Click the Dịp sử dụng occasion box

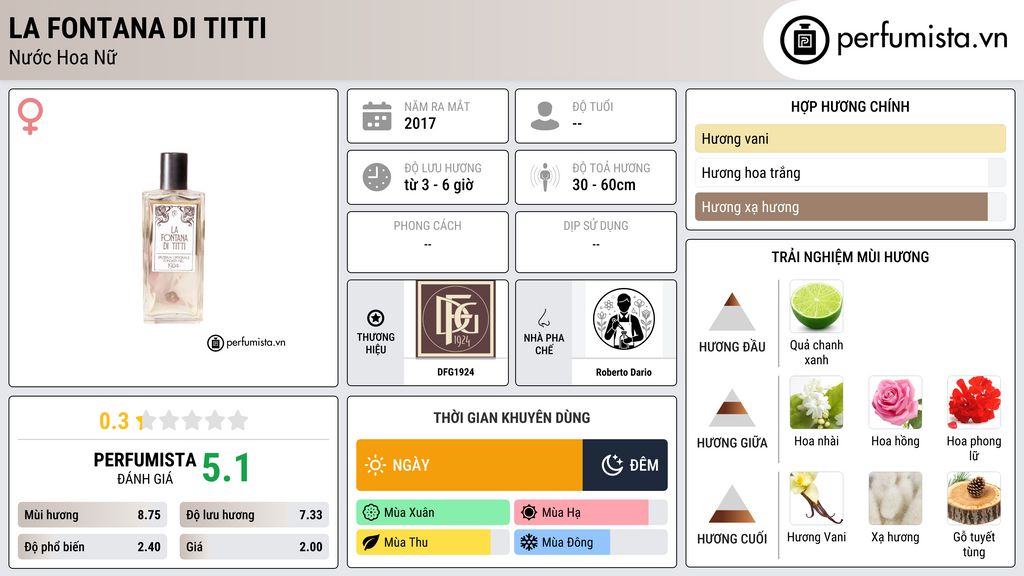tap(596, 242)
